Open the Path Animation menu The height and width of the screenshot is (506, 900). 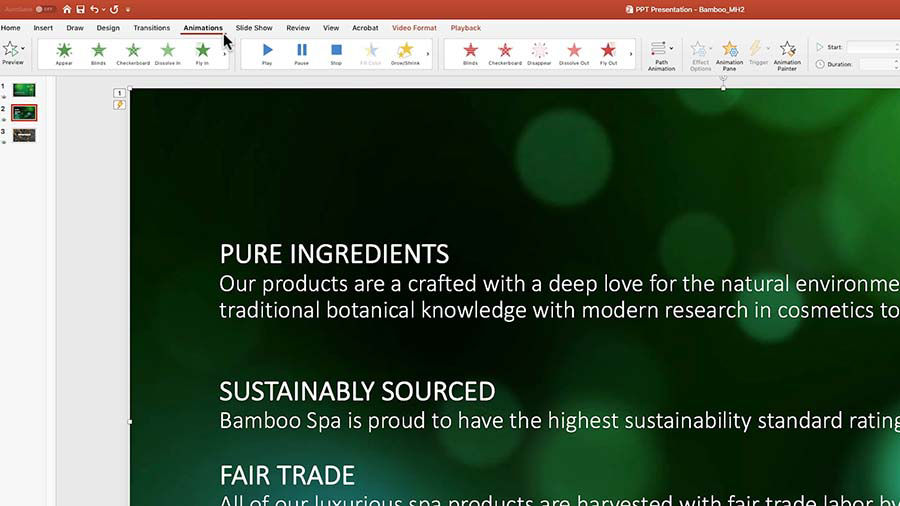click(661, 56)
